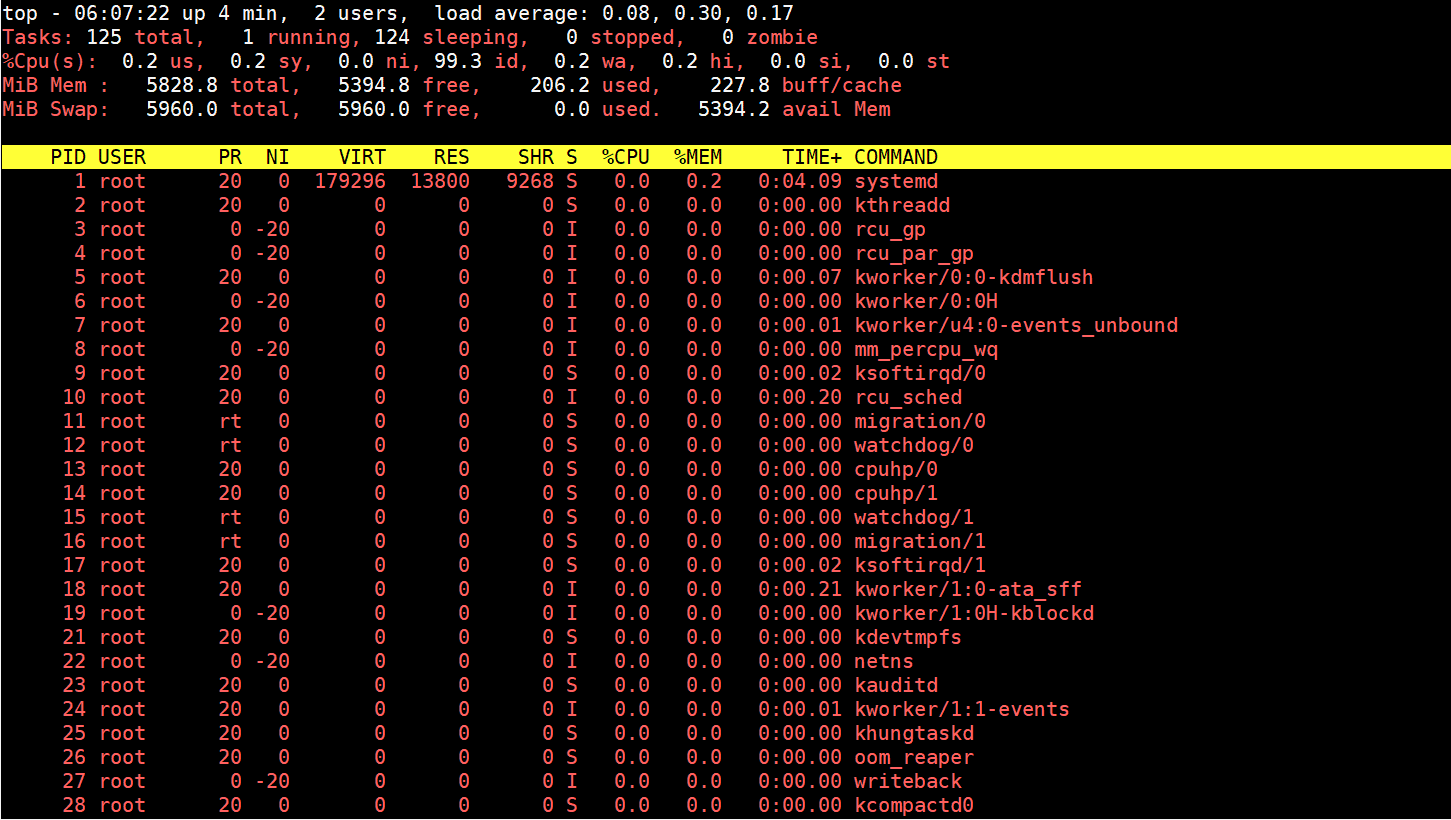Click the rcu_par_gp command entry

pos(914,253)
